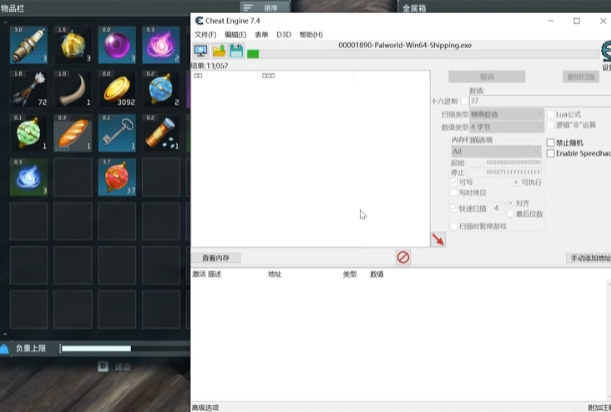
Task: Click the value input field showing 37
Action: coord(540,101)
